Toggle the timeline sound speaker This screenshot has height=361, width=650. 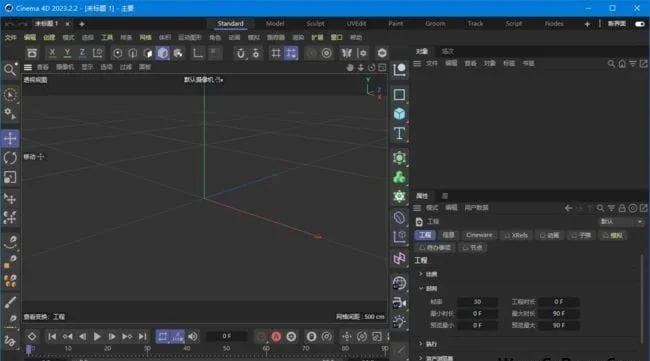pyautogui.click(x=193, y=337)
